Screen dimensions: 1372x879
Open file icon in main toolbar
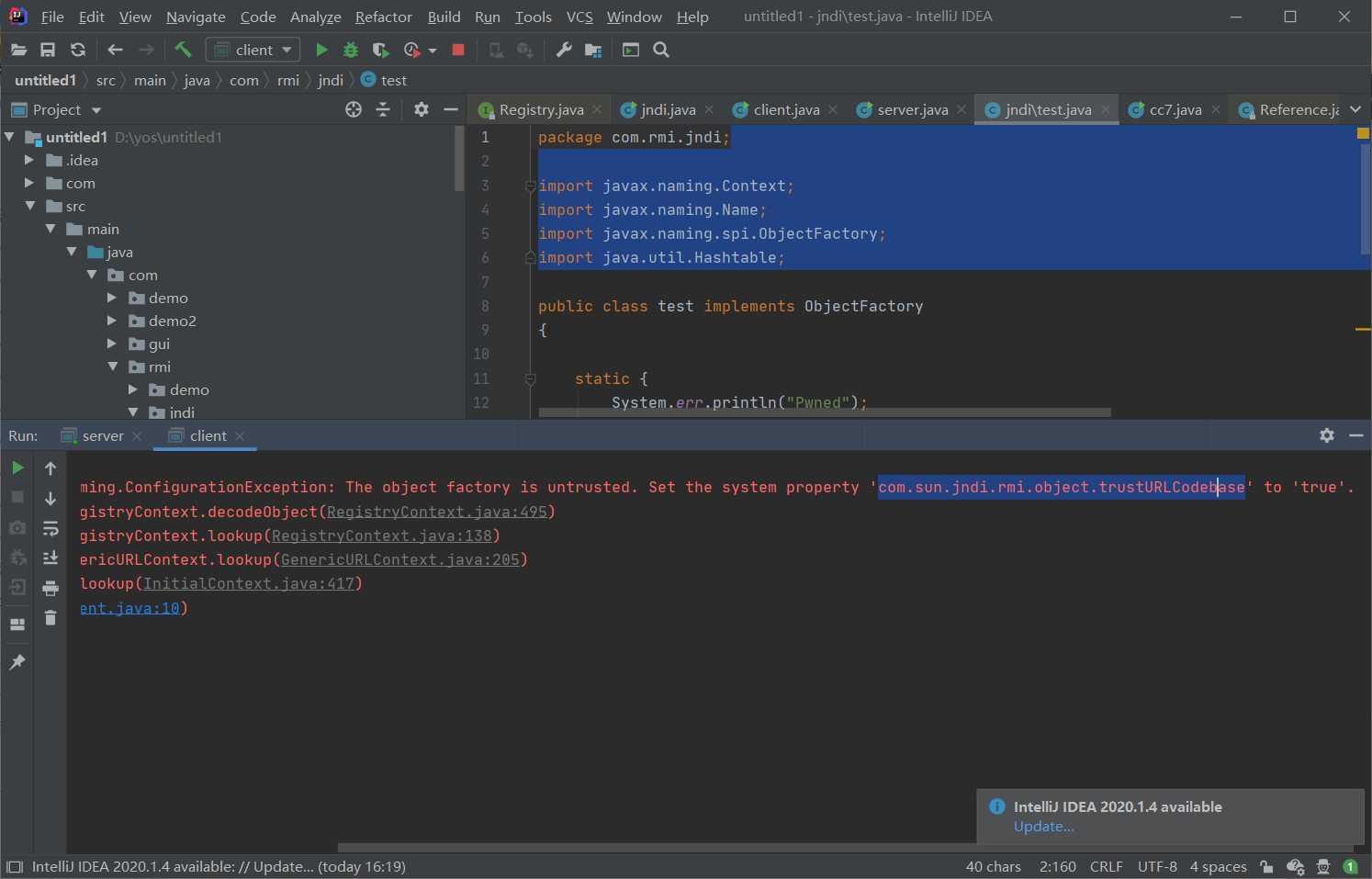[x=18, y=50]
